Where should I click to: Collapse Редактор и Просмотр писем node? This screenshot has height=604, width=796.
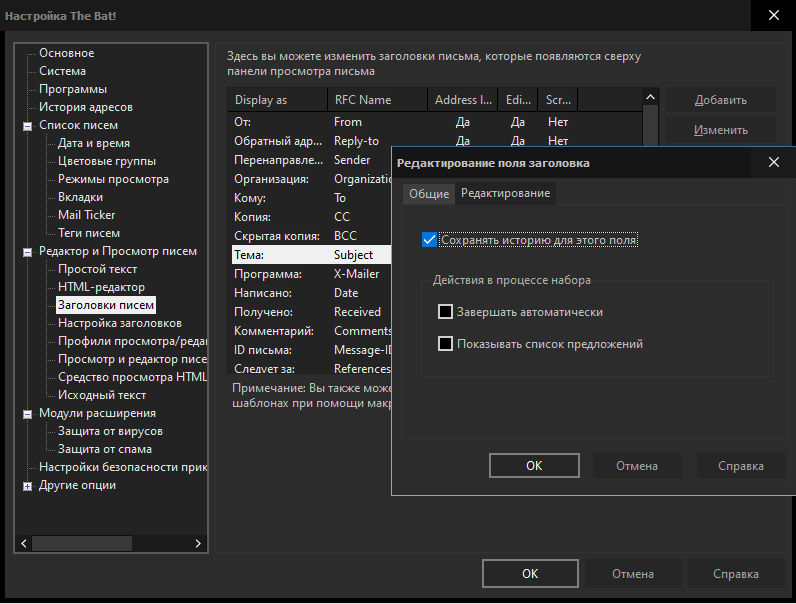point(27,252)
